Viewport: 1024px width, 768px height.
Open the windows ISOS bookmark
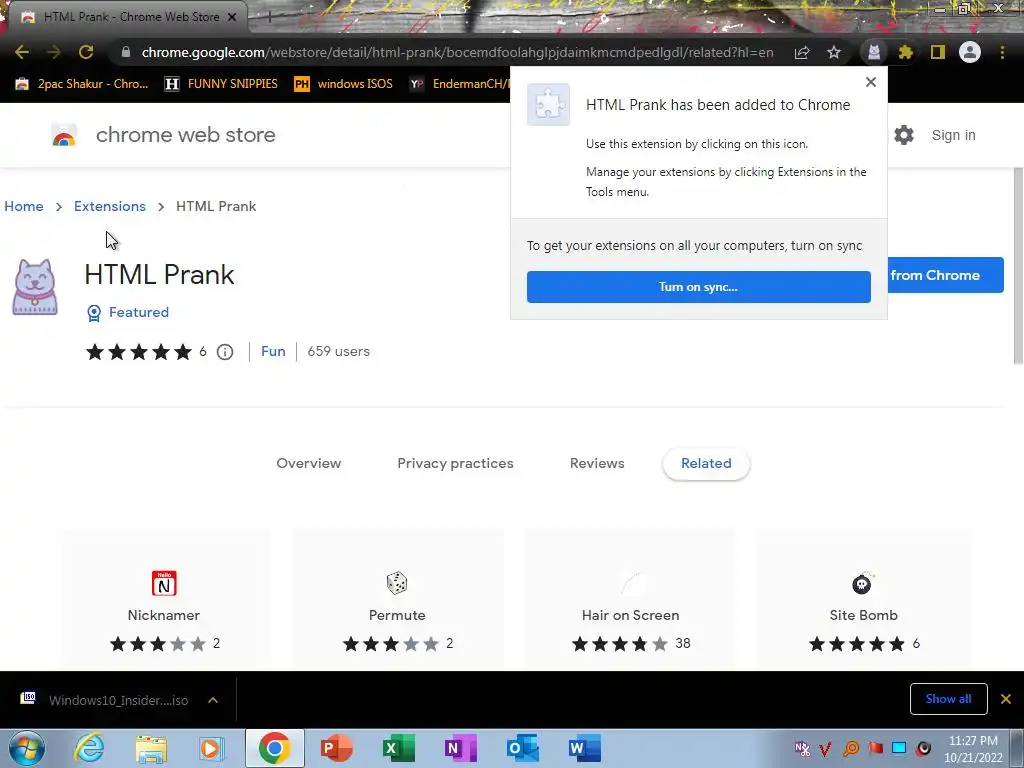pyautogui.click(x=344, y=84)
